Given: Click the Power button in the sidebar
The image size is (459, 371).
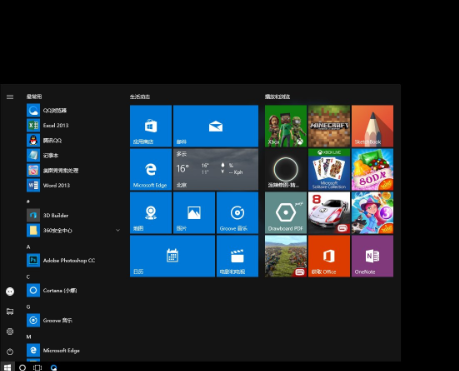Looking at the screenshot, I should coord(10,351).
